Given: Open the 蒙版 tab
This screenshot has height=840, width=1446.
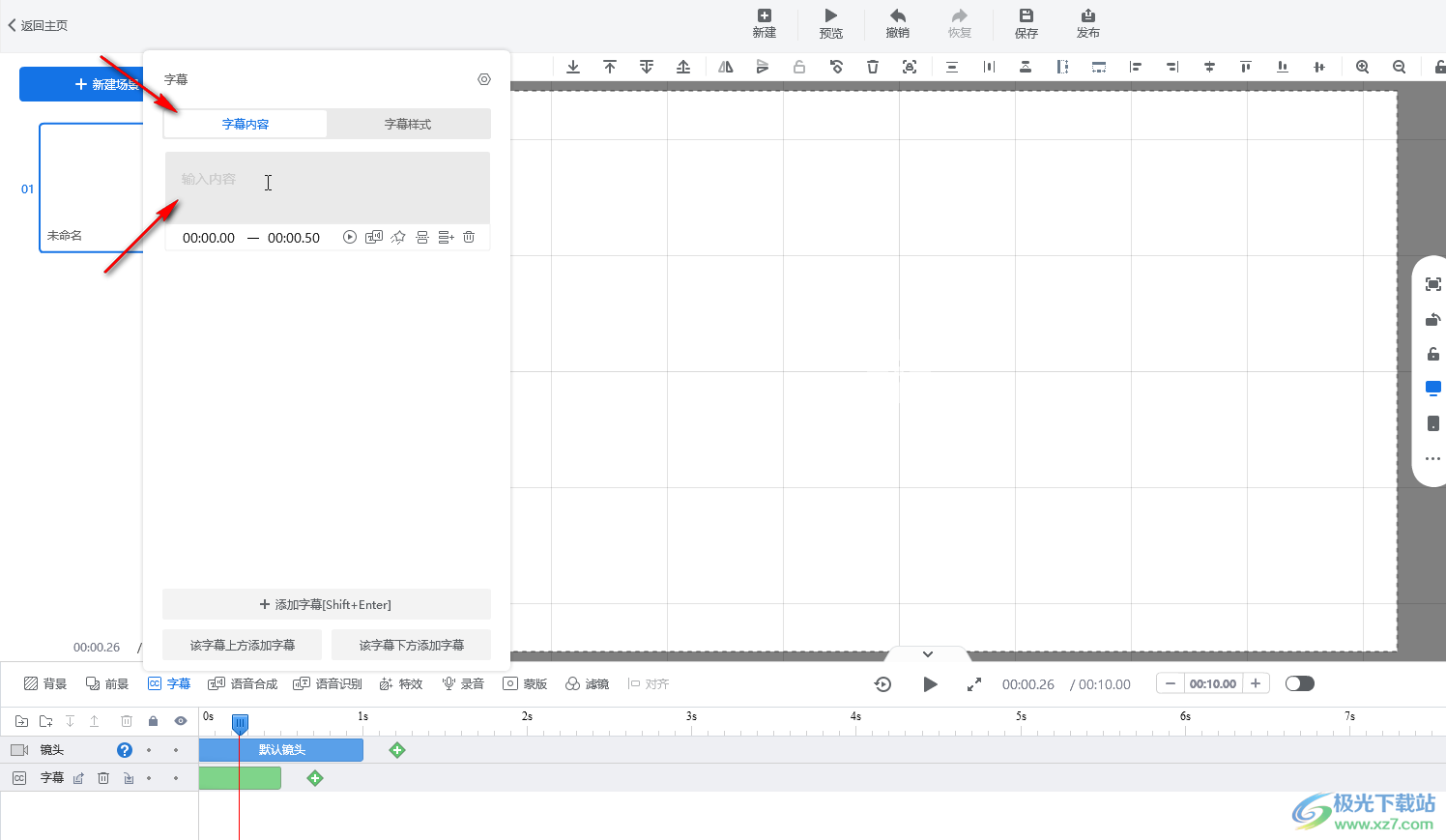Looking at the screenshot, I should coord(525,683).
